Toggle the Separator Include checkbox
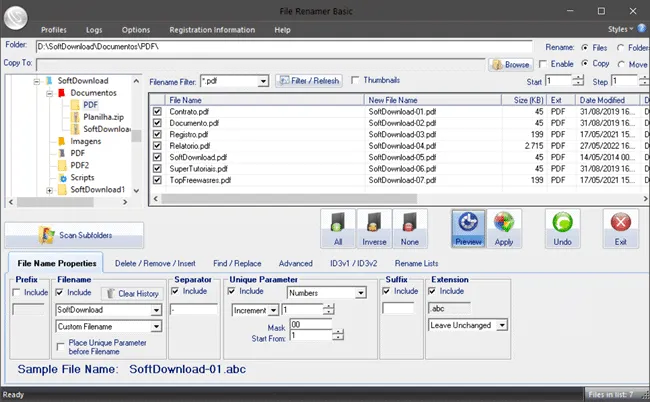 click(x=175, y=291)
